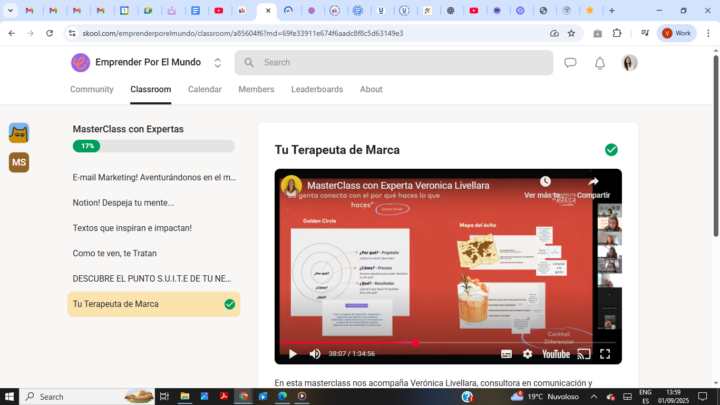
Task: Open the user profile avatar menu
Action: pyautogui.click(x=629, y=63)
